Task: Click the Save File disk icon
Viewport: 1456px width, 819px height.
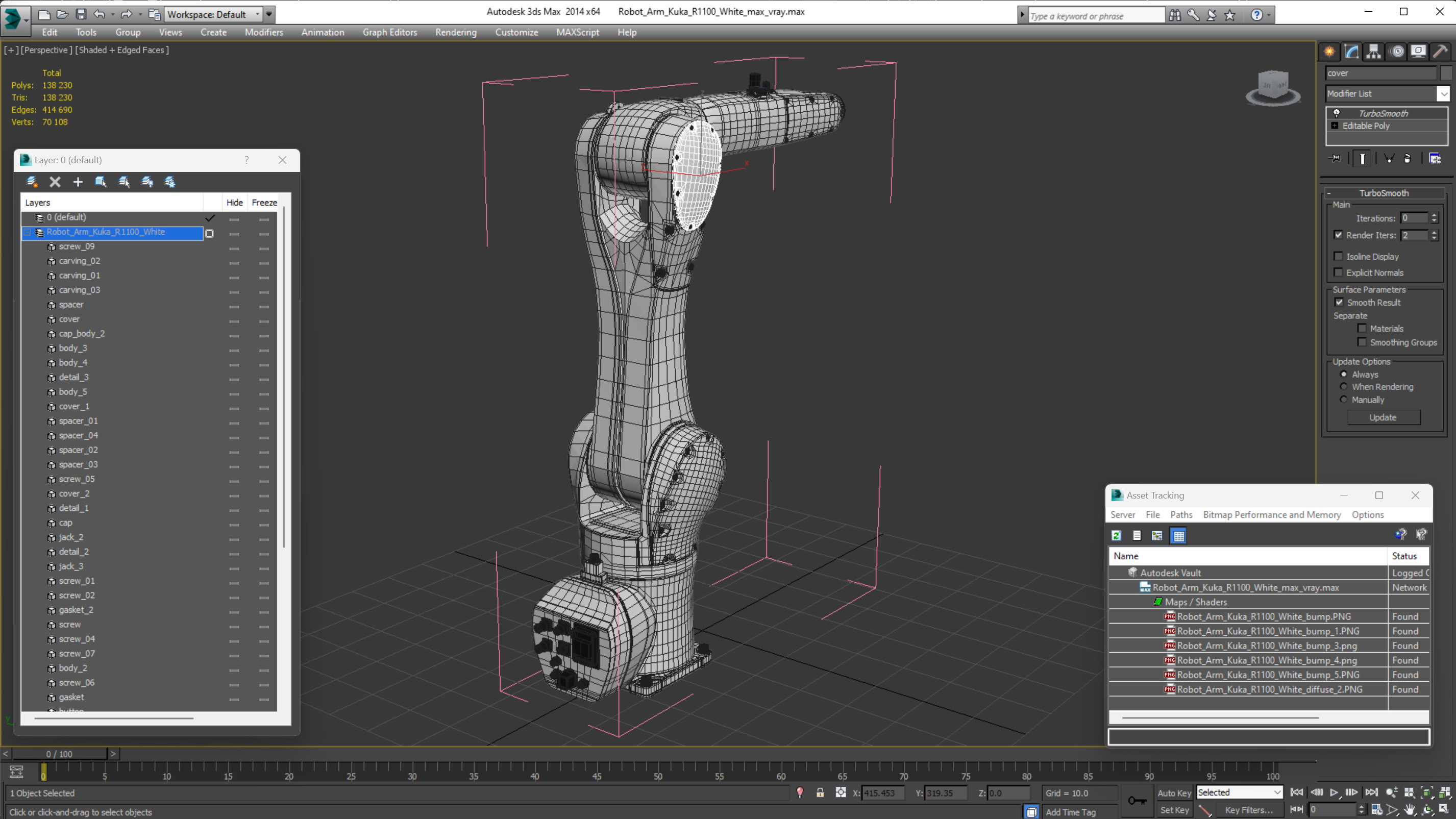Action: [x=81, y=14]
